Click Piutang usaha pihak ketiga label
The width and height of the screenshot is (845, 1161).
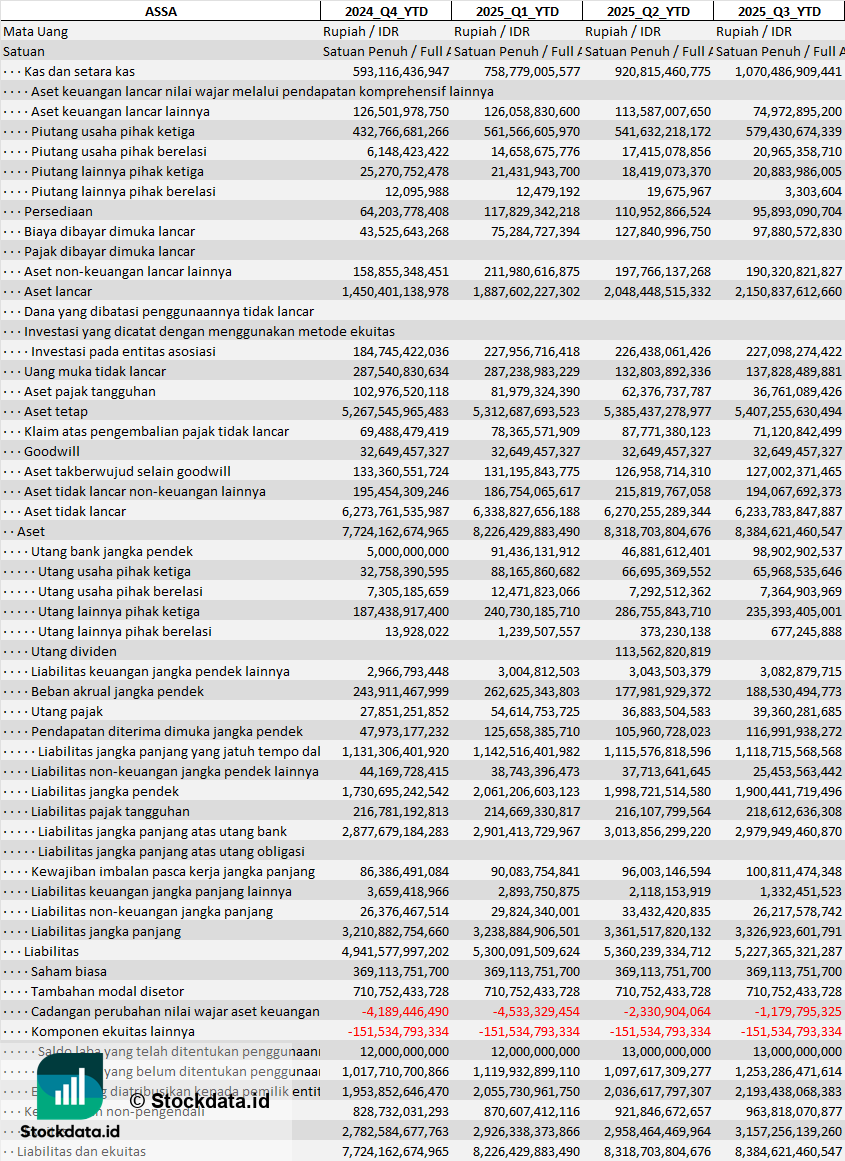coord(113,132)
